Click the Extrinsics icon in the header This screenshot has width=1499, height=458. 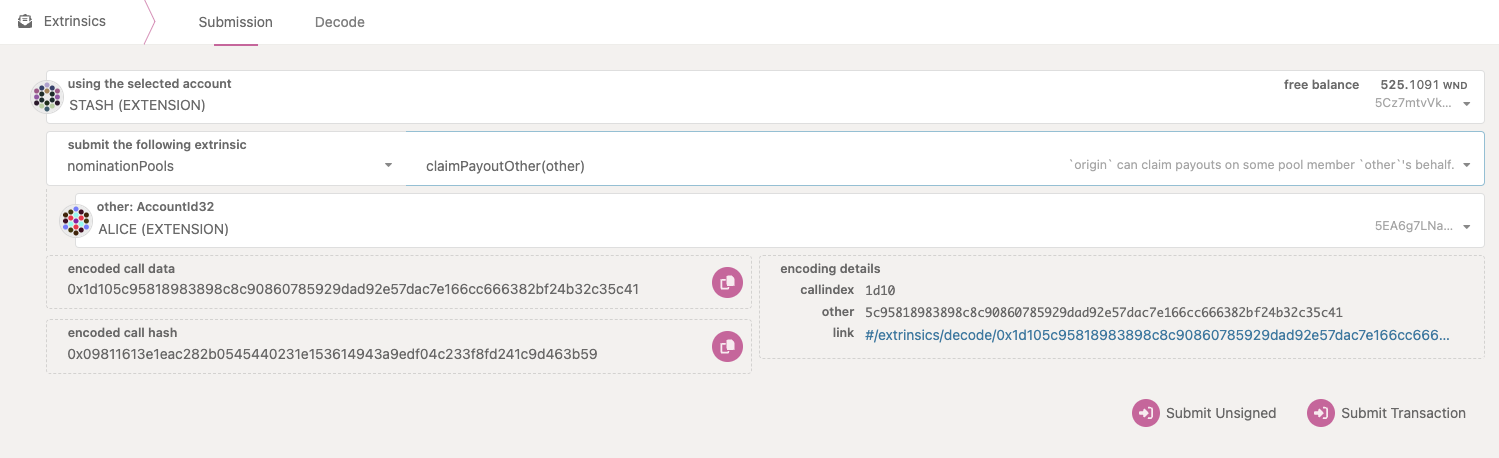tap(25, 21)
